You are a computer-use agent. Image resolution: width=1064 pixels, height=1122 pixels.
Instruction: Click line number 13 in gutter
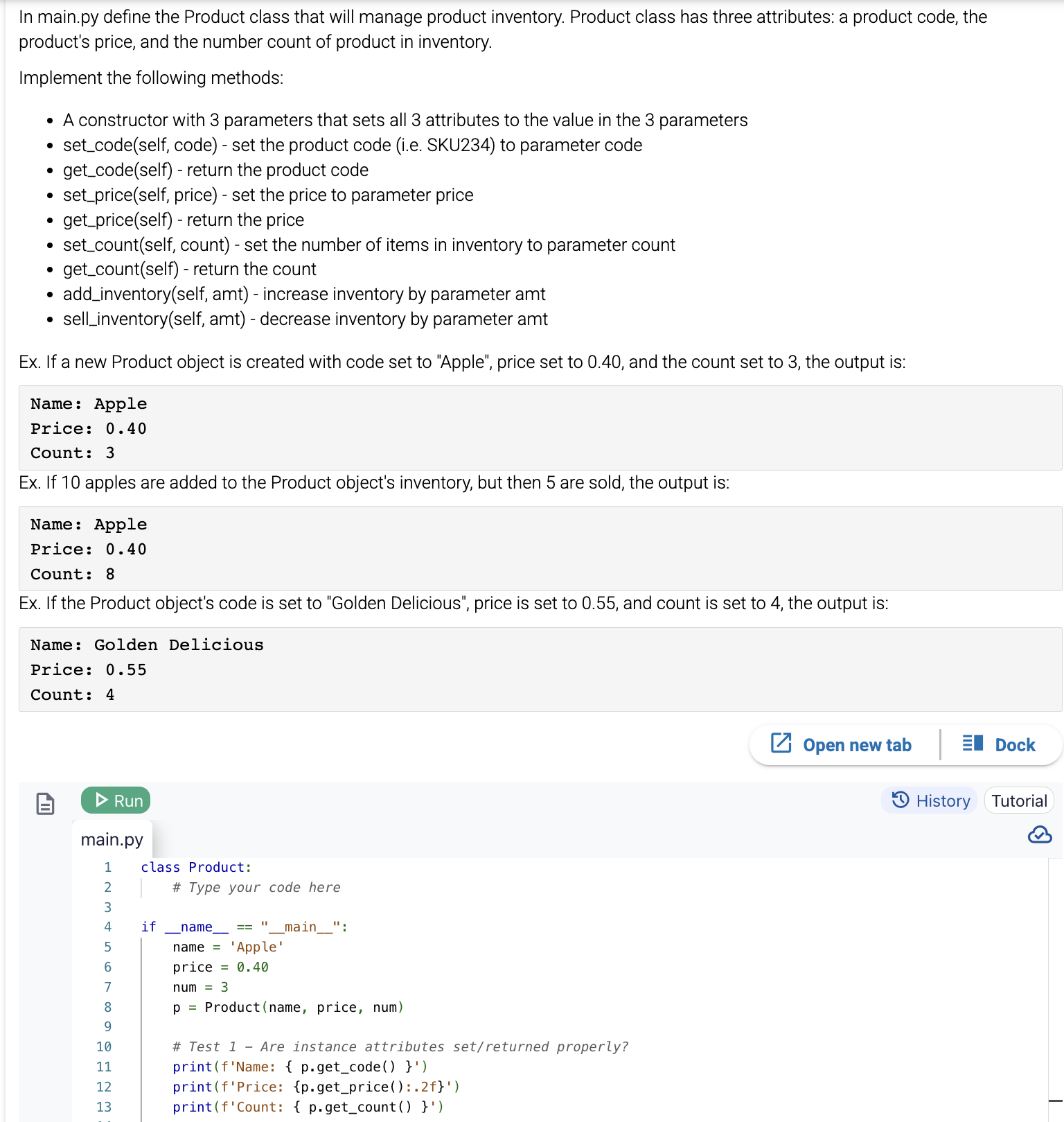pyautogui.click(x=104, y=1107)
